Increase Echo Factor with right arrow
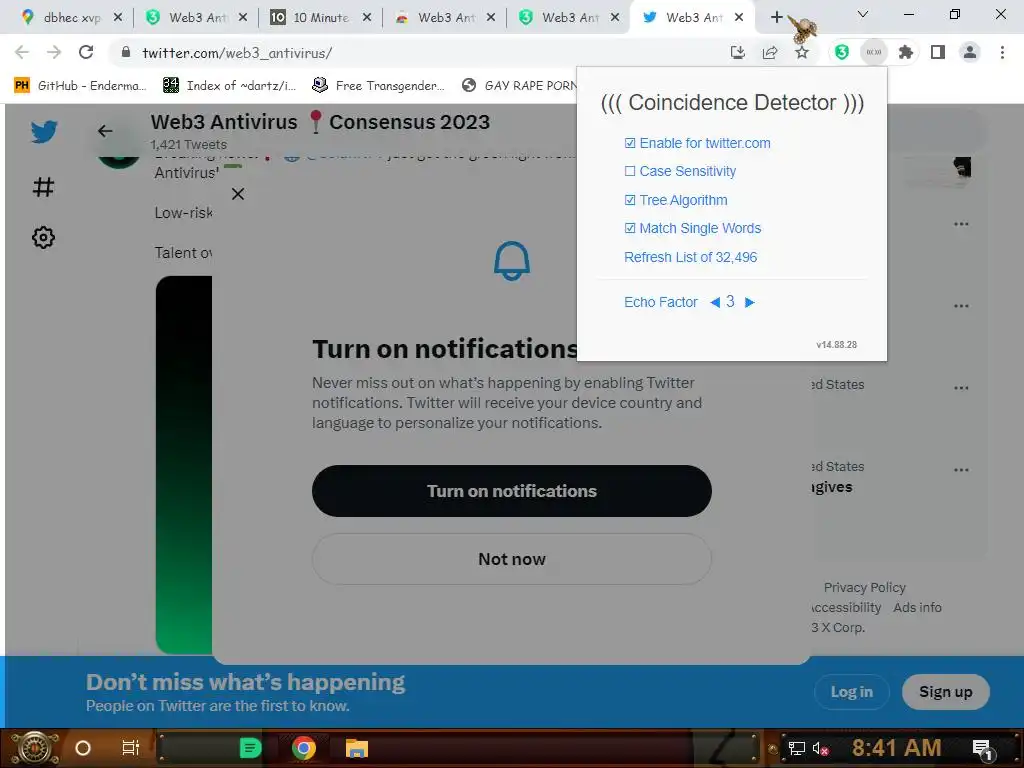 coord(750,302)
